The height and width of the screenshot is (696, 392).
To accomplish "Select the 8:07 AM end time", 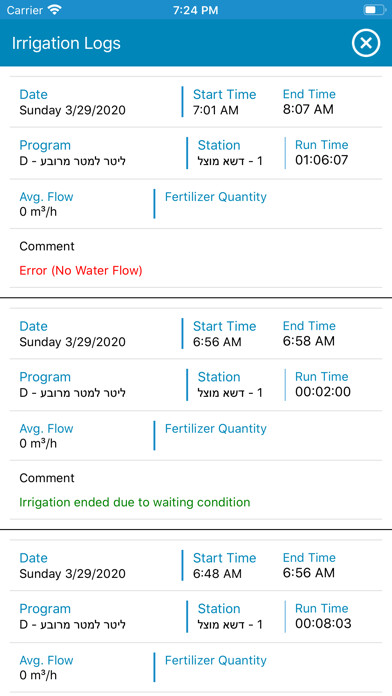I will click(x=308, y=109).
